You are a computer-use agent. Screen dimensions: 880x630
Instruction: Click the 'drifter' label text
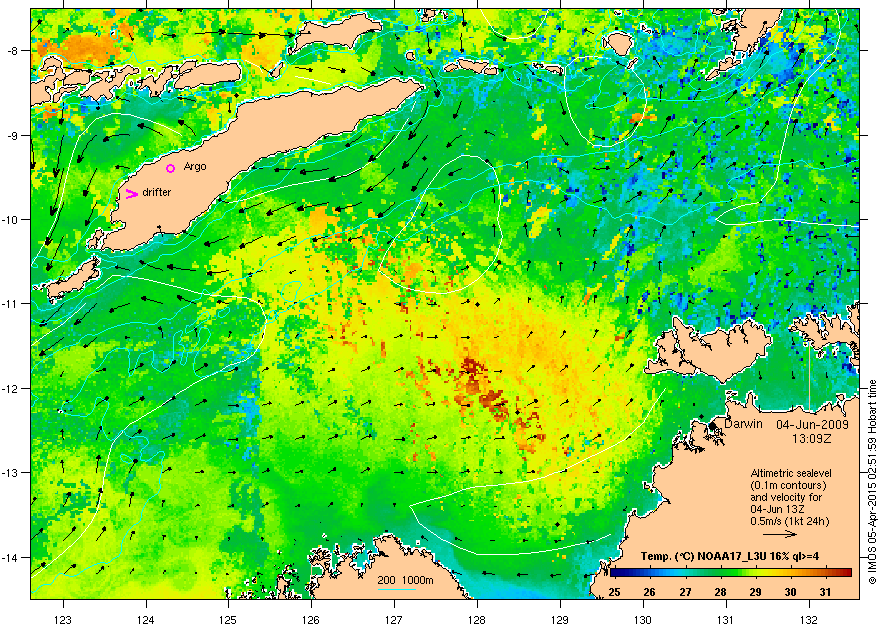click(x=157, y=192)
